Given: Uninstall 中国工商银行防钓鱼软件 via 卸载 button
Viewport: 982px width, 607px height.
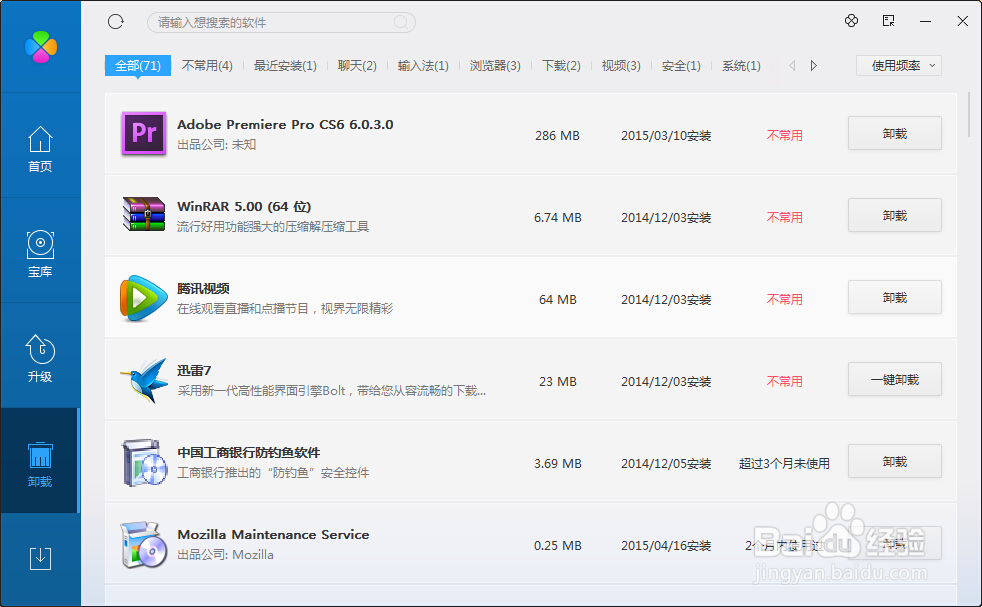Looking at the screenshot, I should click(x=894, y=461).
